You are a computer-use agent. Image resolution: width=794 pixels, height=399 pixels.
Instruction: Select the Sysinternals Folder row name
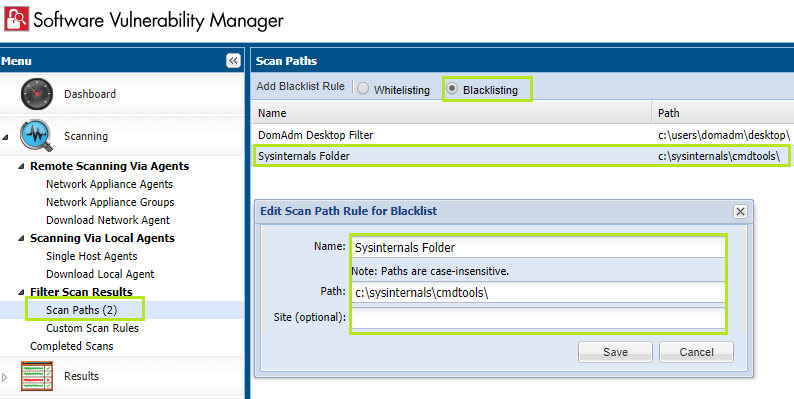[304, 156]
